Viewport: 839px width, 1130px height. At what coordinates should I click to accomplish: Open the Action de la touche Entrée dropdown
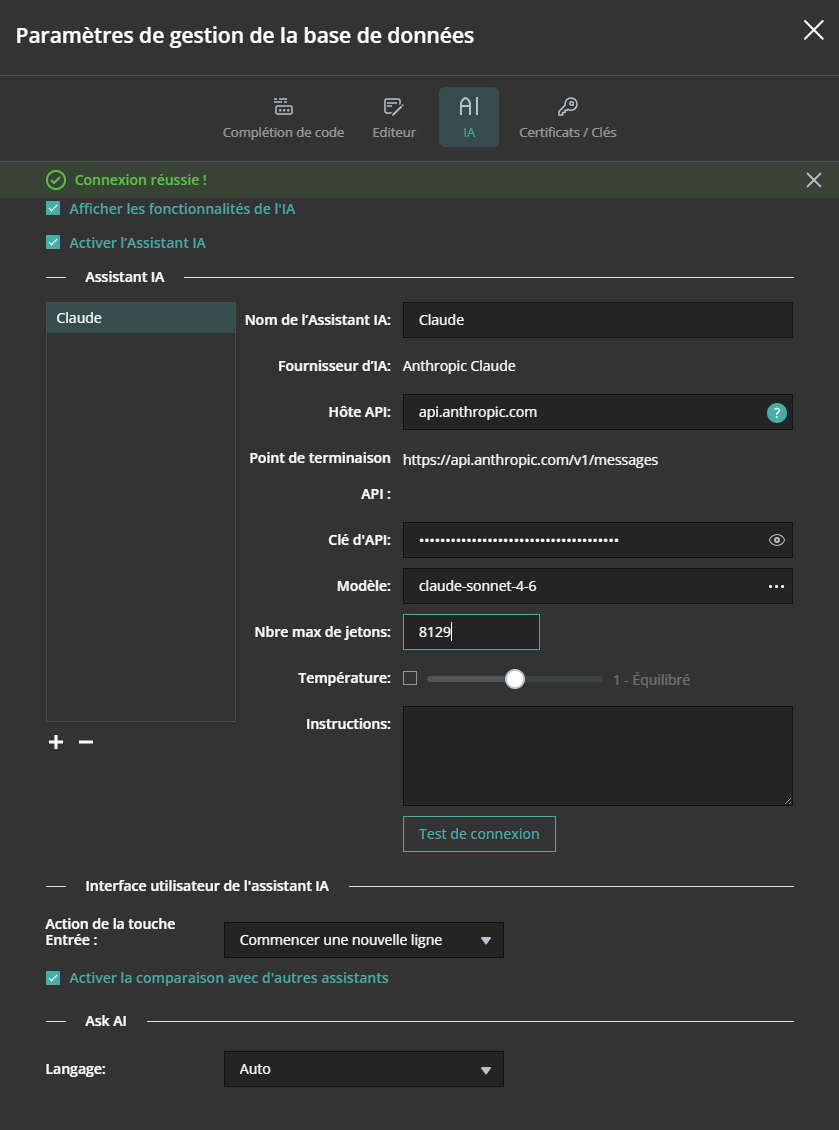pyautogui.click(x=364, y=940)
